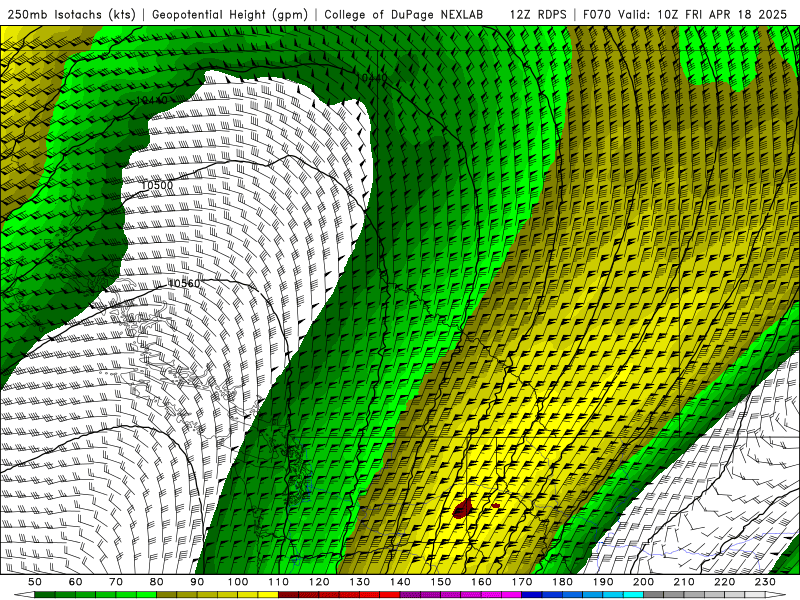Click the 140 knot scale label
The height and width of the screenshot is (600, 800).
tap(400, 582)
